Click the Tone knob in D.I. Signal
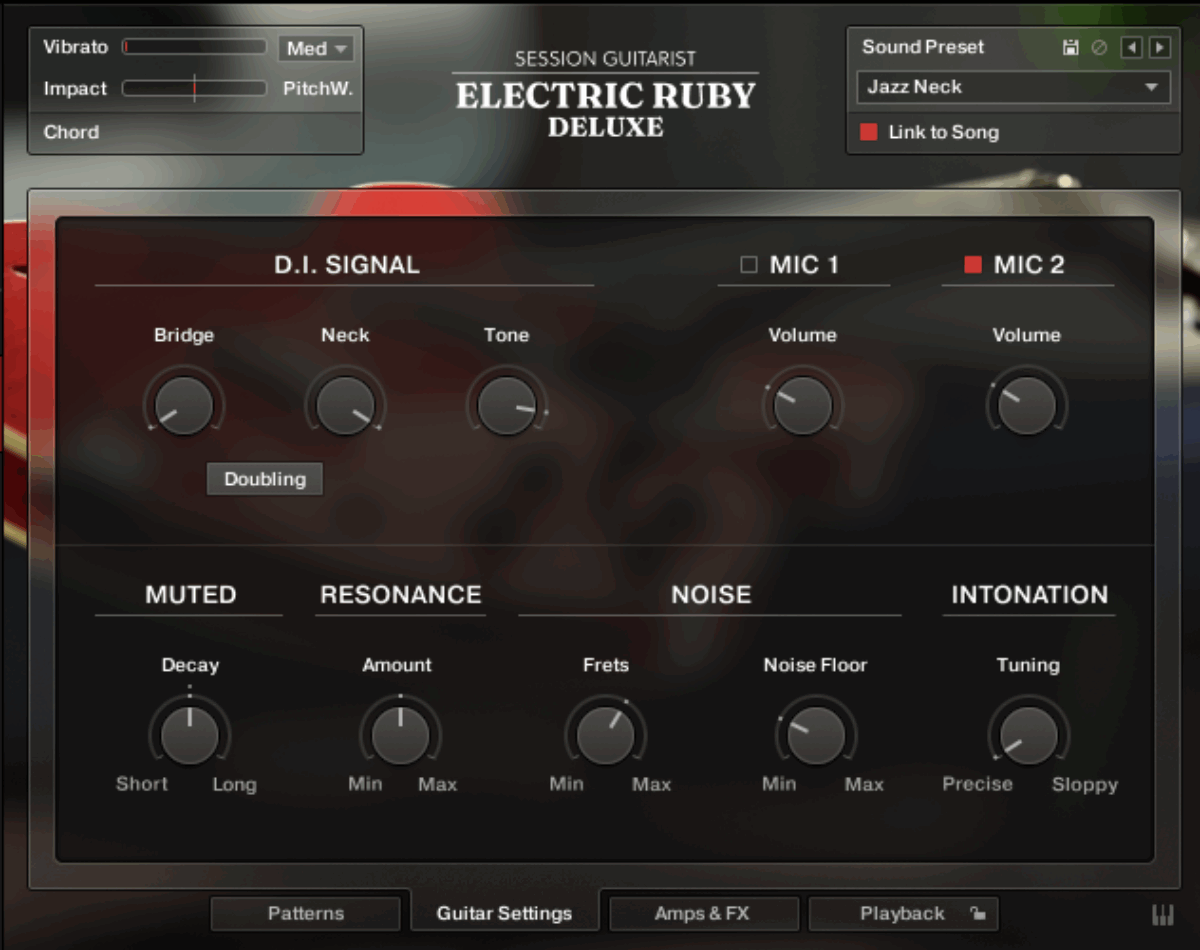Viewport: 1200px width, 950px height. pos(507,404)
